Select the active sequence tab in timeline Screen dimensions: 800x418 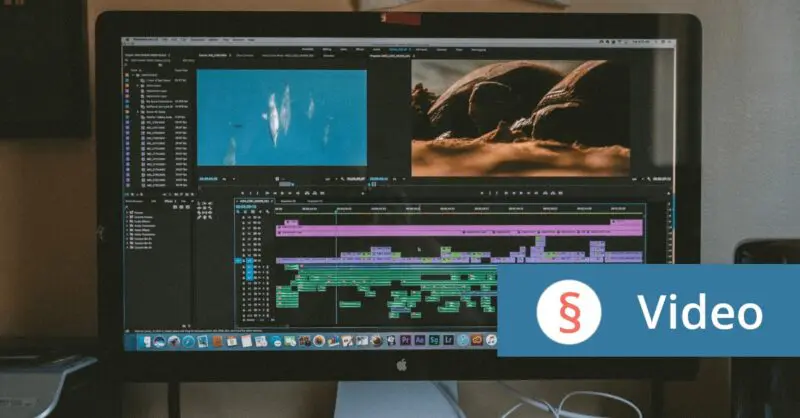point(254,201)
